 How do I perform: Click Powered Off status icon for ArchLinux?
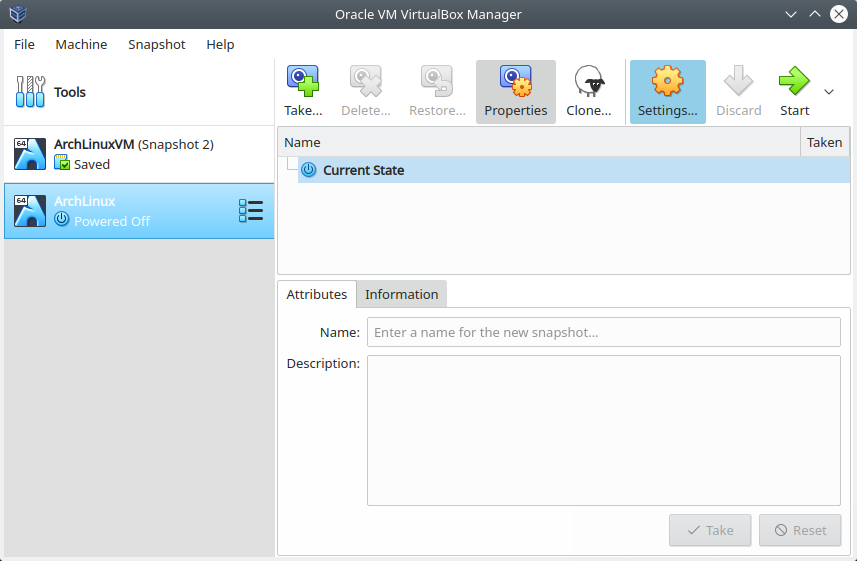62,220
